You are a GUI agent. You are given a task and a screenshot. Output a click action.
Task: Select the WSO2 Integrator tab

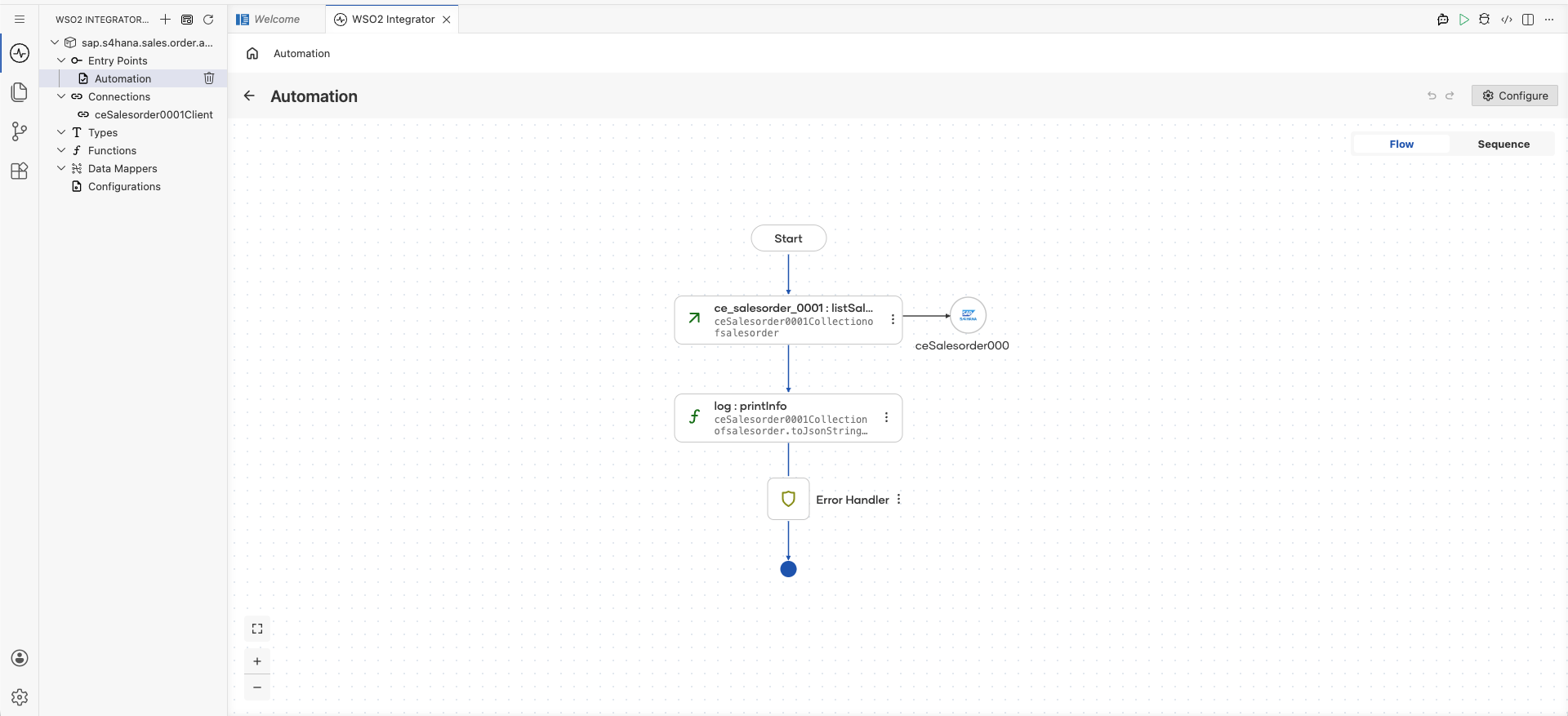(393, 19)
